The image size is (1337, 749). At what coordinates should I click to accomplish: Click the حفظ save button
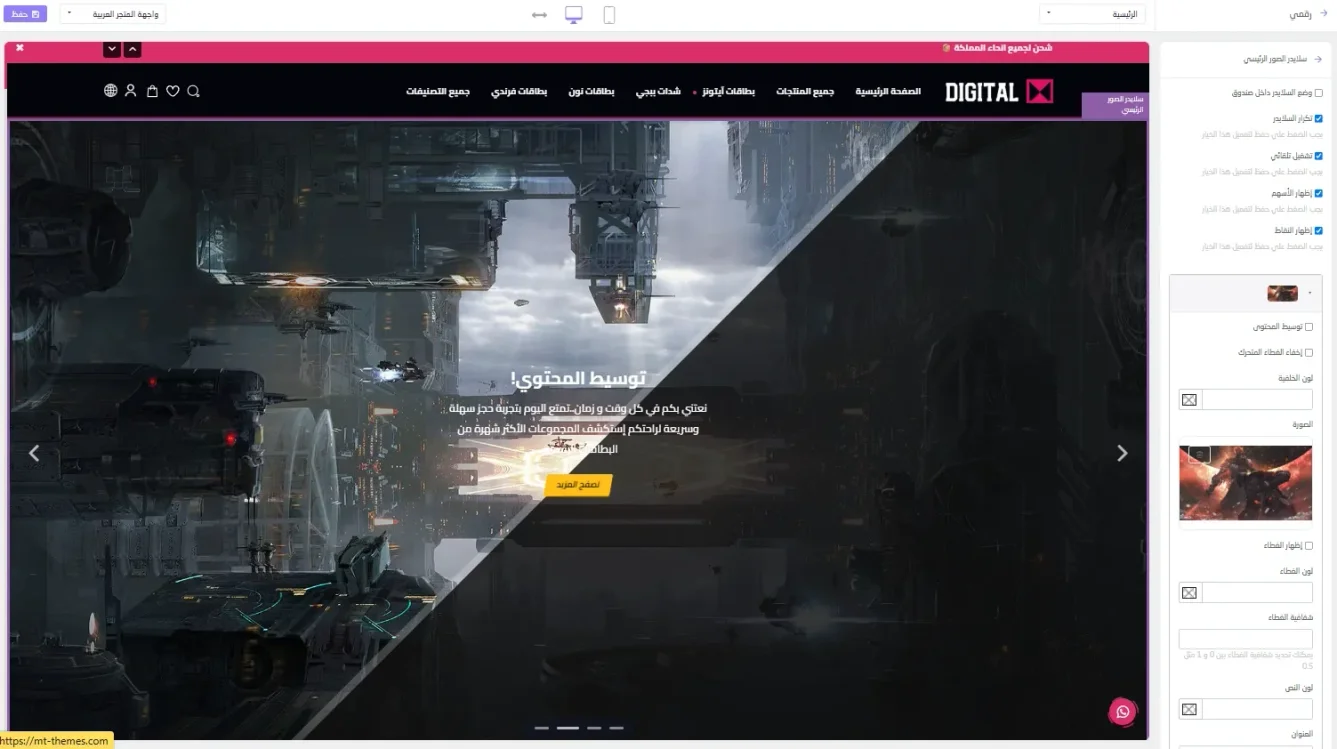click(x=25, y=14)
